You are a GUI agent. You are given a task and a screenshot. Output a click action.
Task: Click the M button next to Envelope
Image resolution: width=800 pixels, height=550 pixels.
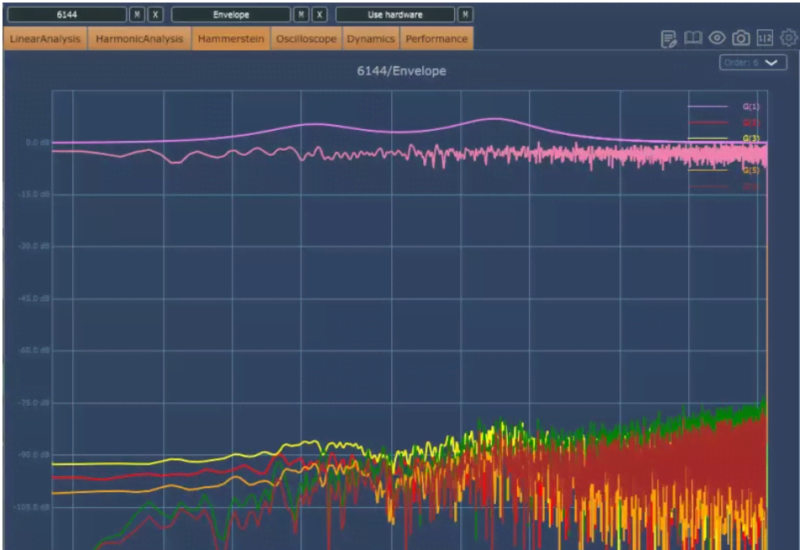click(x=302, y=15)
